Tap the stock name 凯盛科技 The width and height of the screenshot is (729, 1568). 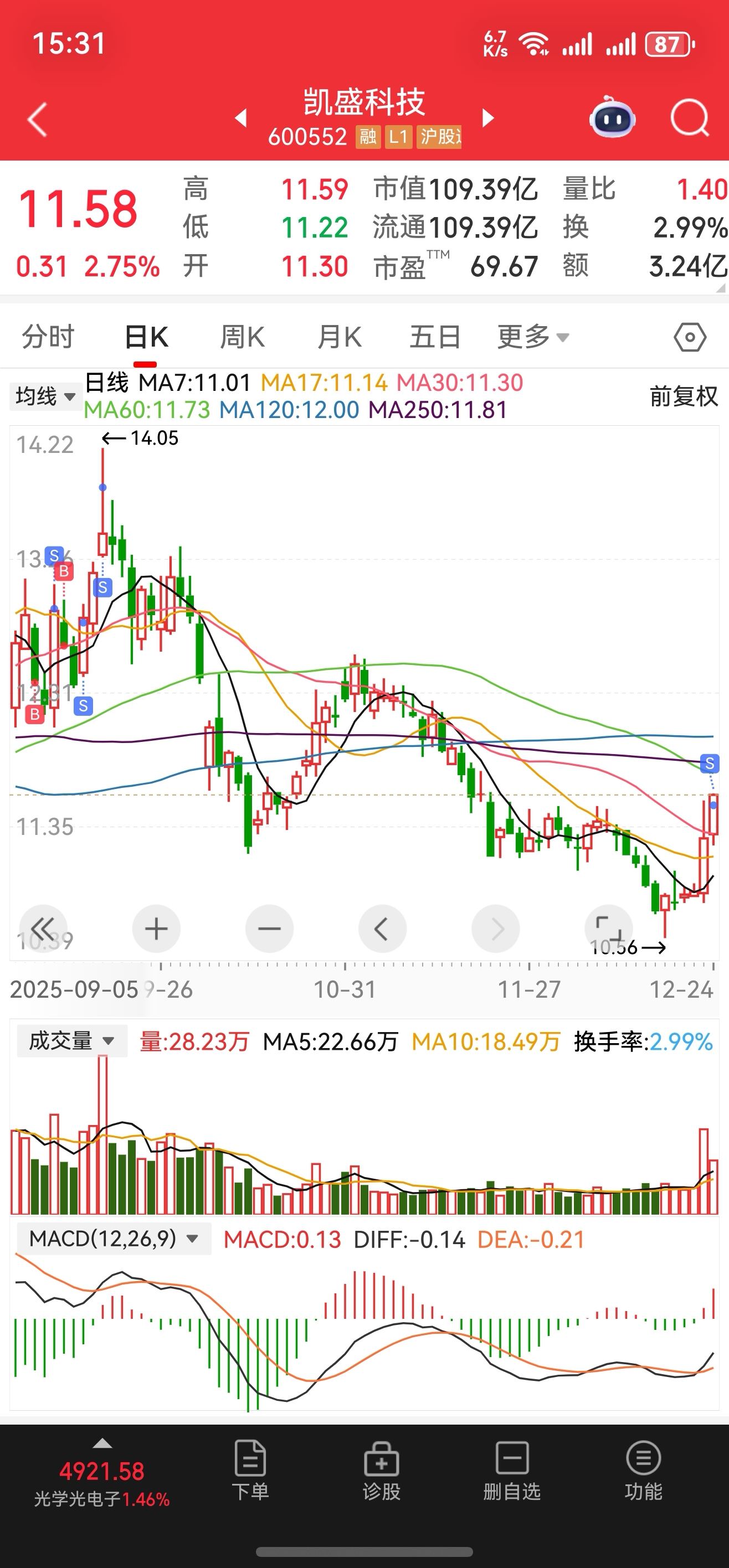point(364,102)
